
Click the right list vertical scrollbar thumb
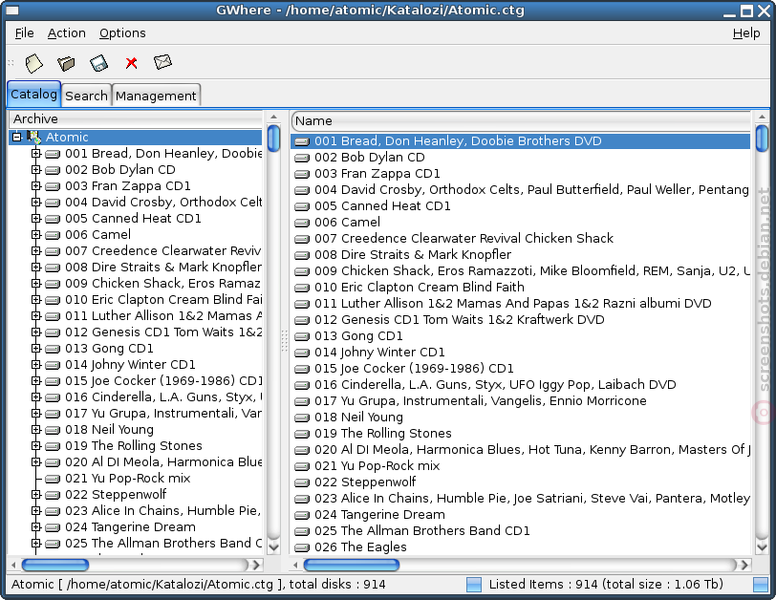(x=762, y=138)
